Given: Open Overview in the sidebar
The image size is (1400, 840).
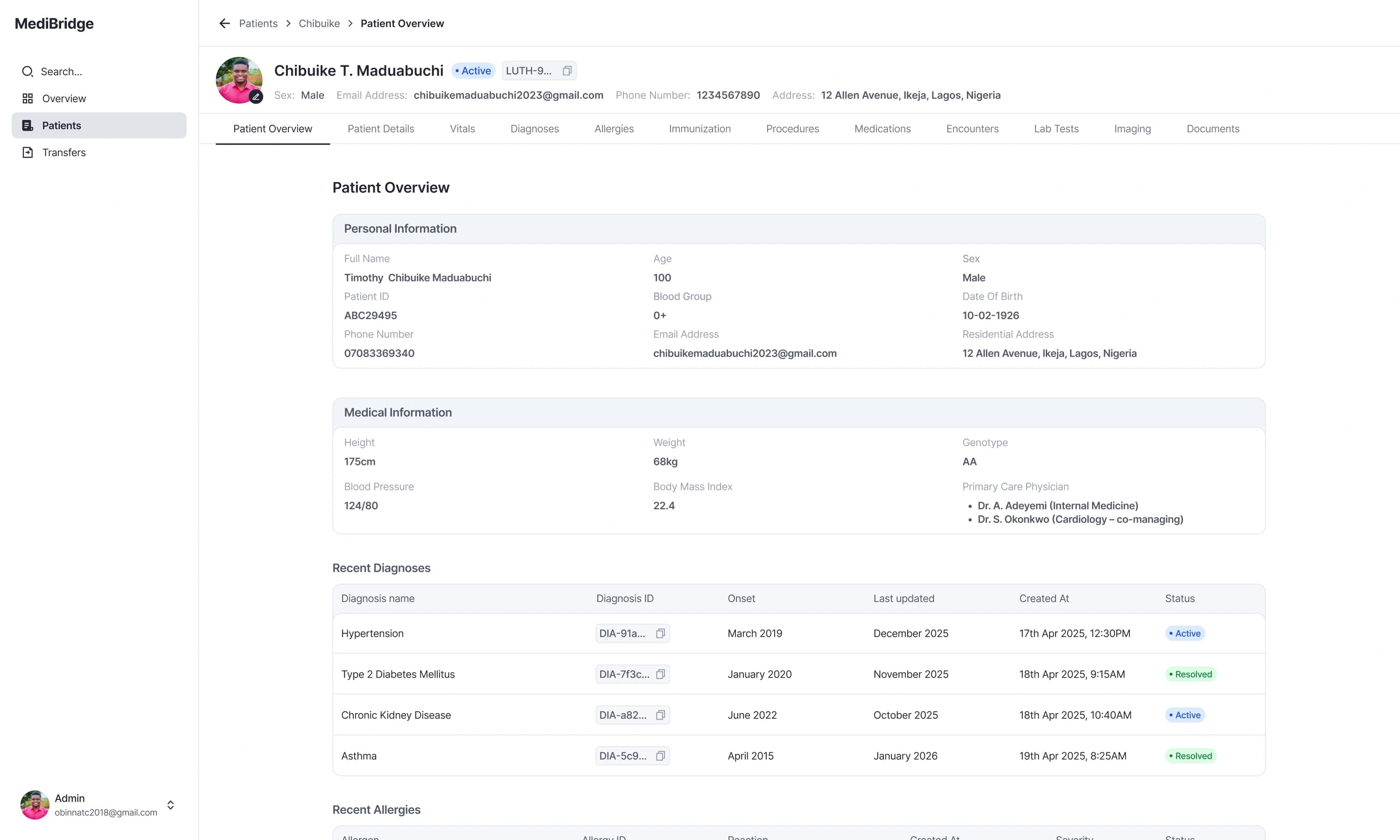Looking at the screenshot, I should [x=99, y=98].
